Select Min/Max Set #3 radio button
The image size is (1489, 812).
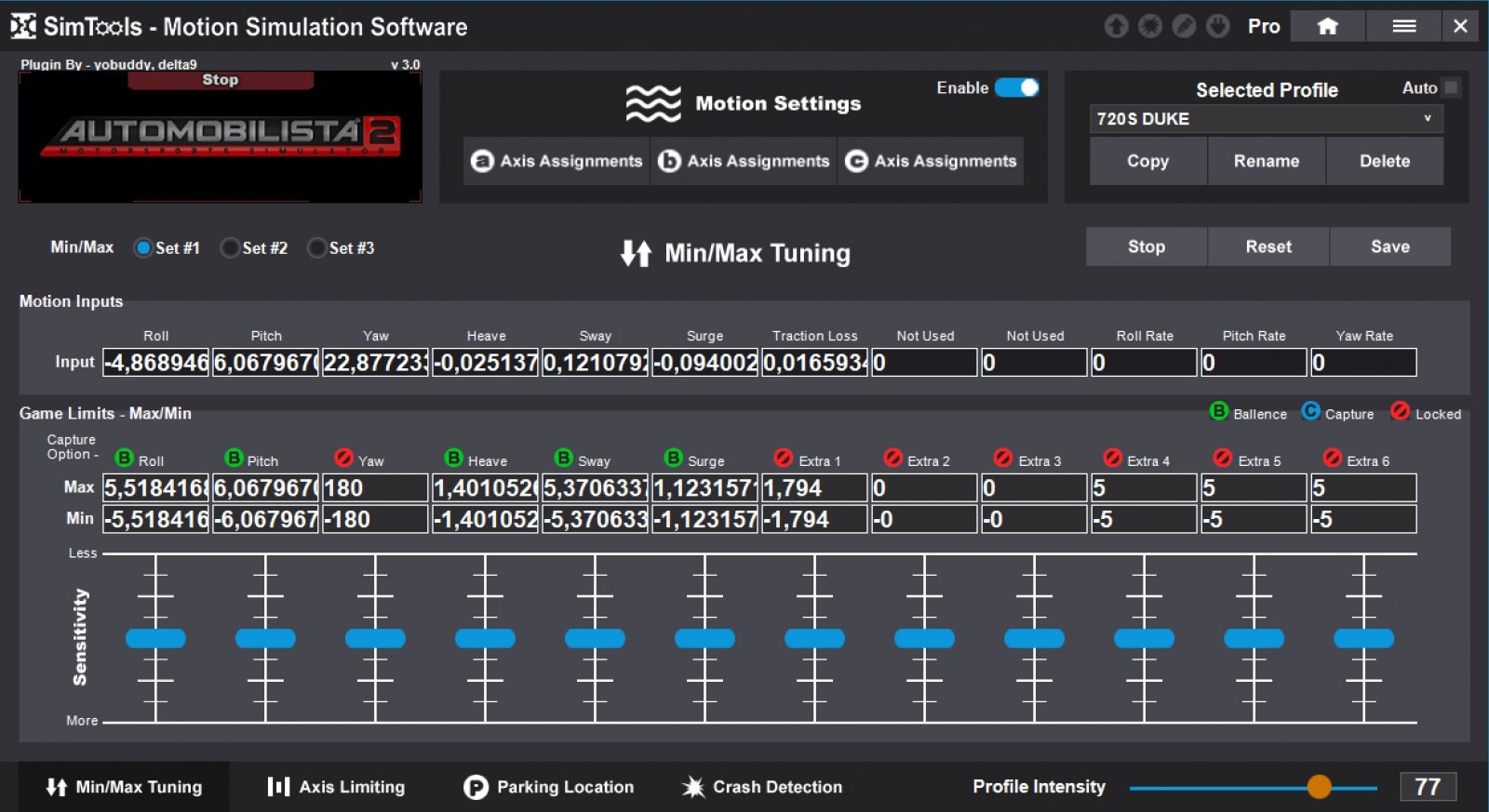pyautogui.click(x=316, y=248)
